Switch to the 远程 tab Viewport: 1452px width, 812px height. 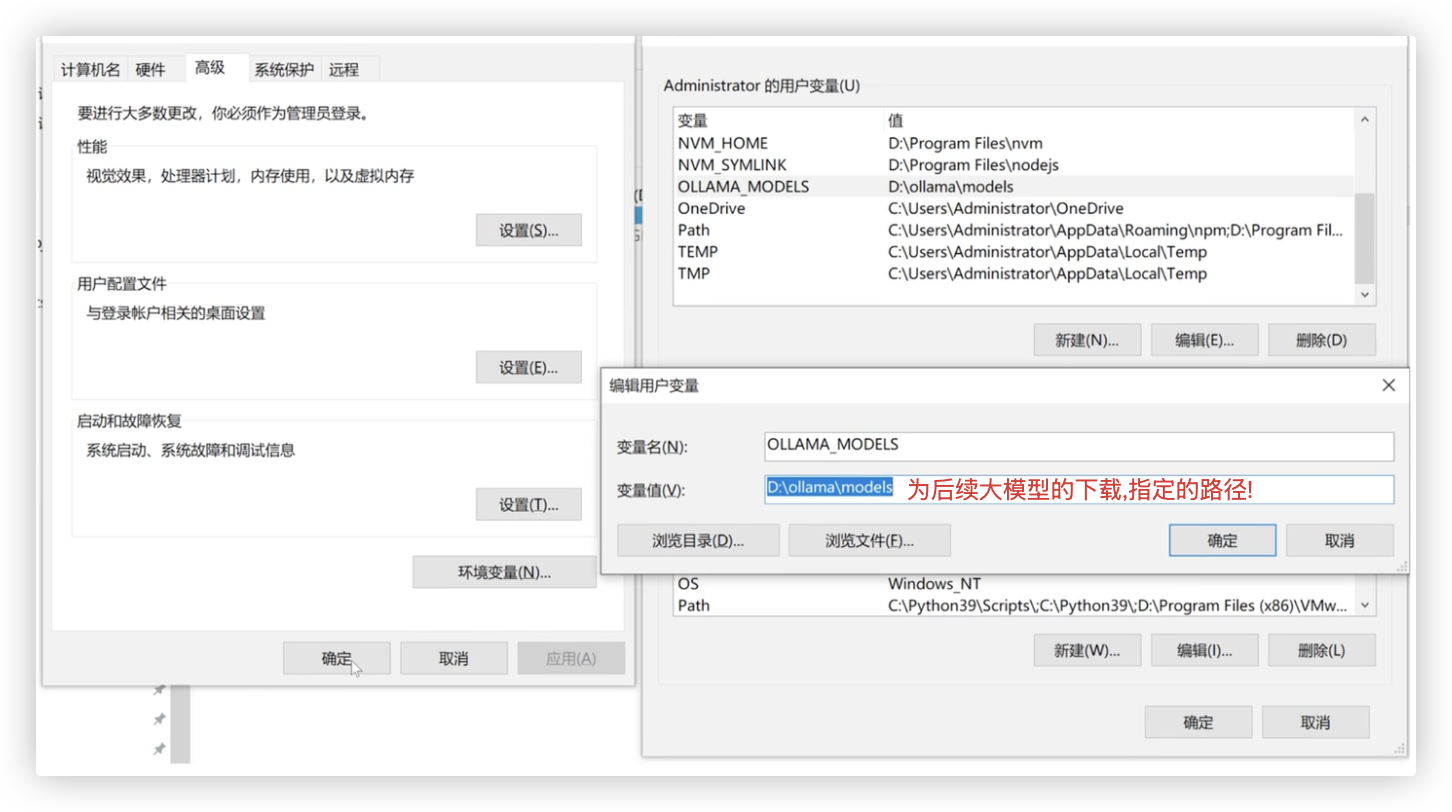tap(344, 70)
